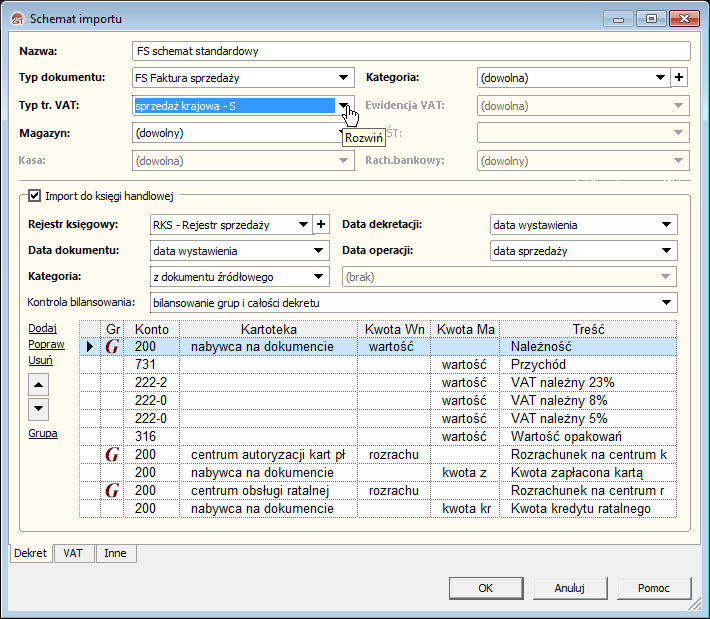Click plus button next to Kategoria dropdown
Screen dimensions: 710x619
coord(680,77)
